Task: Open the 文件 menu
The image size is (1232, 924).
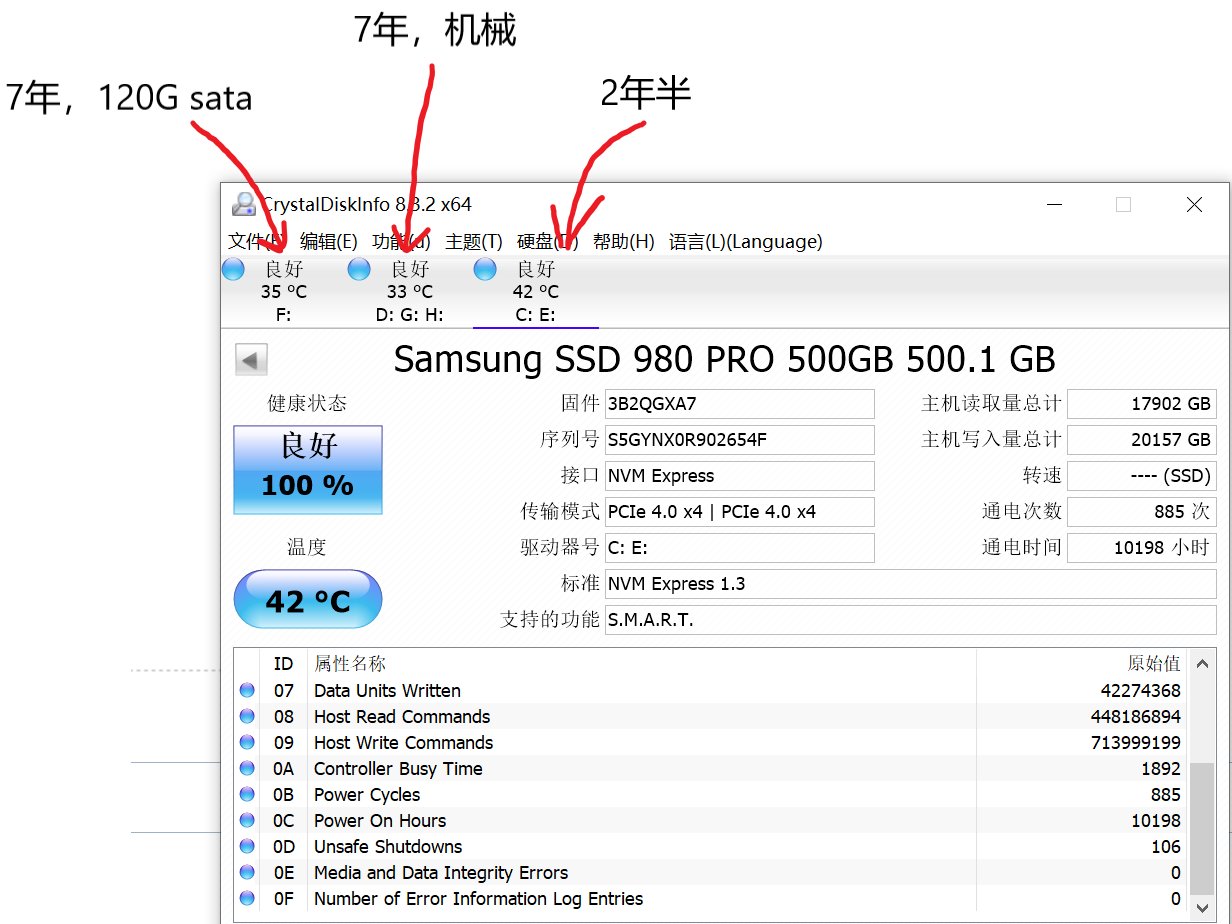Action: pyautogui.click(x=257, y=241)
